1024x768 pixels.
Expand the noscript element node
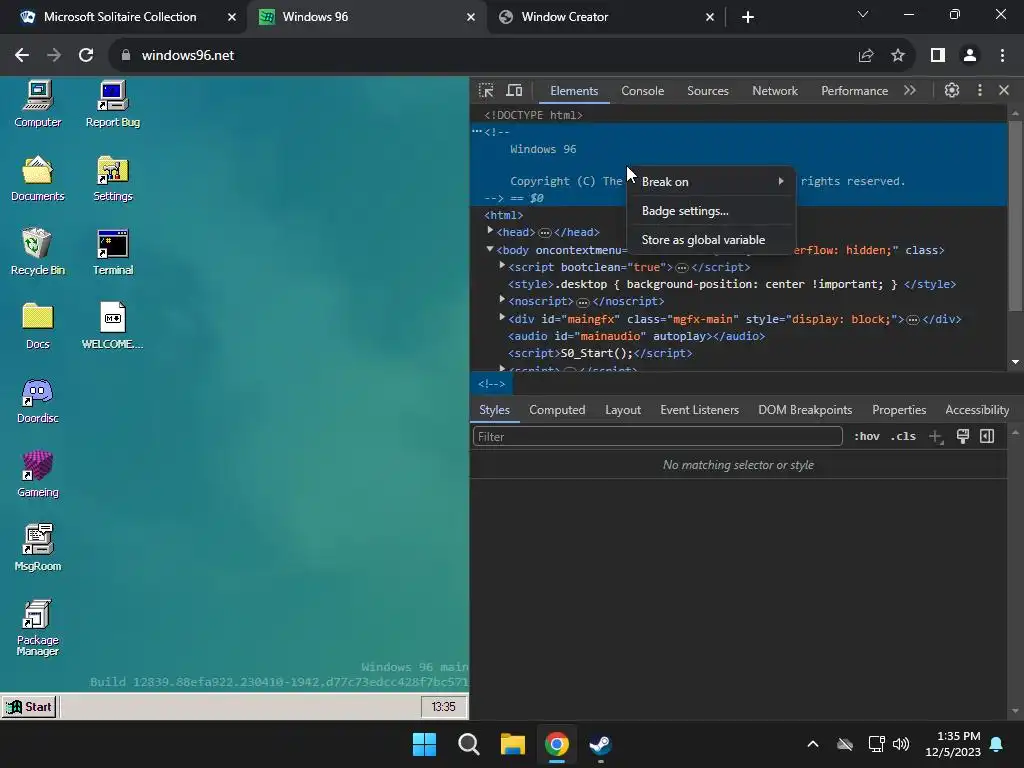pos(502,299)
